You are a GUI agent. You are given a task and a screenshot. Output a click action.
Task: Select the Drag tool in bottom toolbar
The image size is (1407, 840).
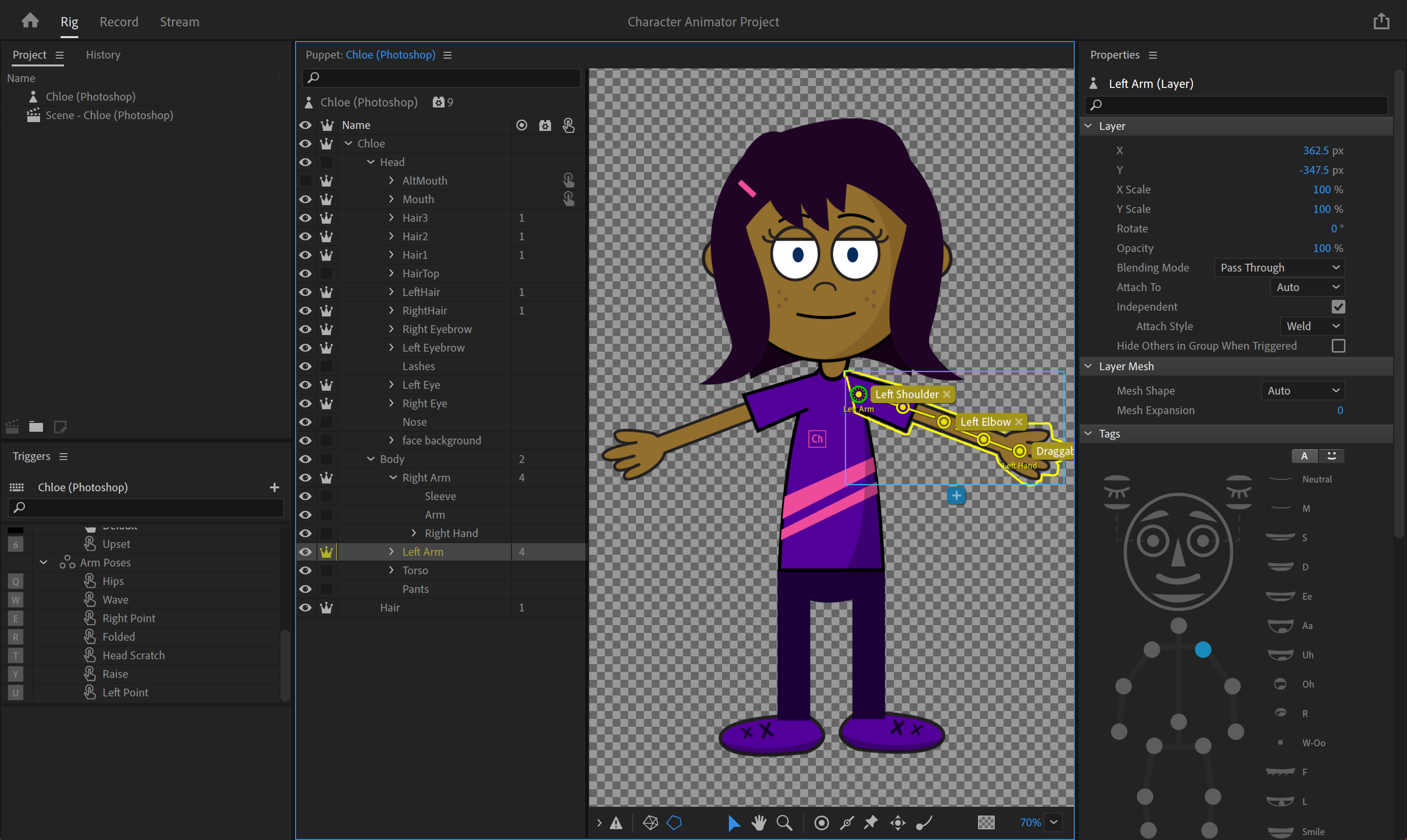(898, 823)
